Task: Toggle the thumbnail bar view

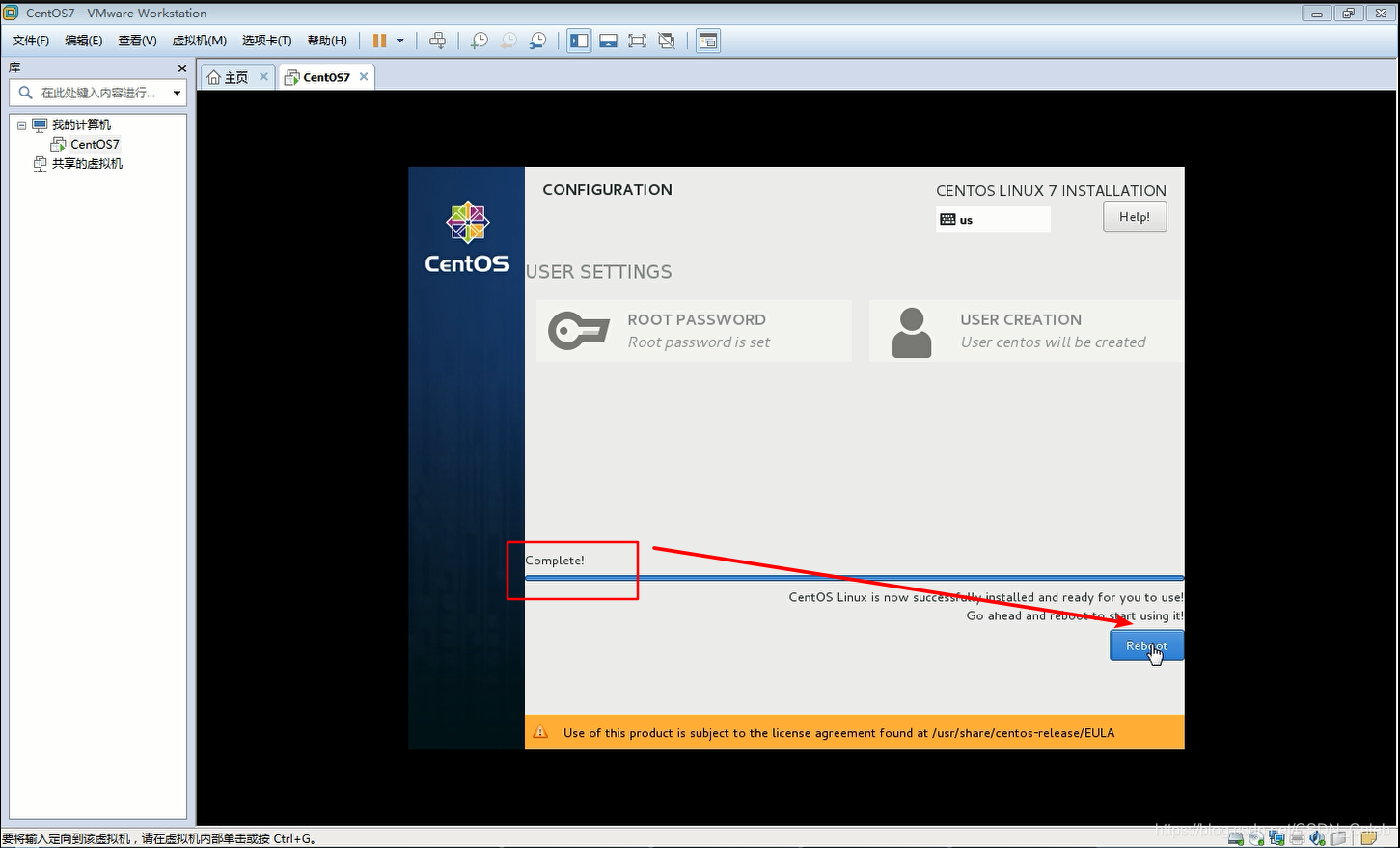Action: point(608,41)
